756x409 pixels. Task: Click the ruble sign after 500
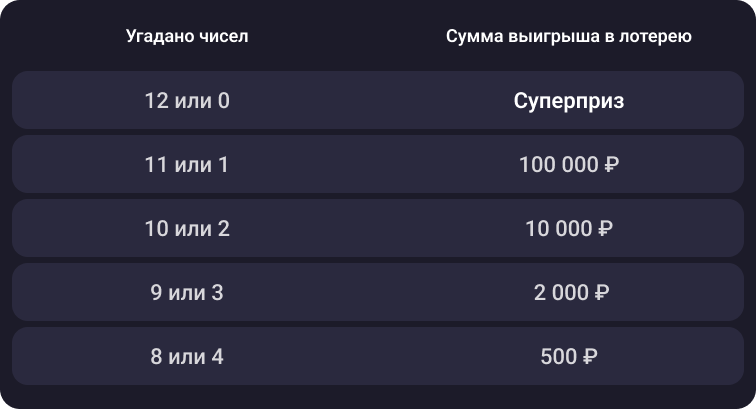[x=591, y=357]
